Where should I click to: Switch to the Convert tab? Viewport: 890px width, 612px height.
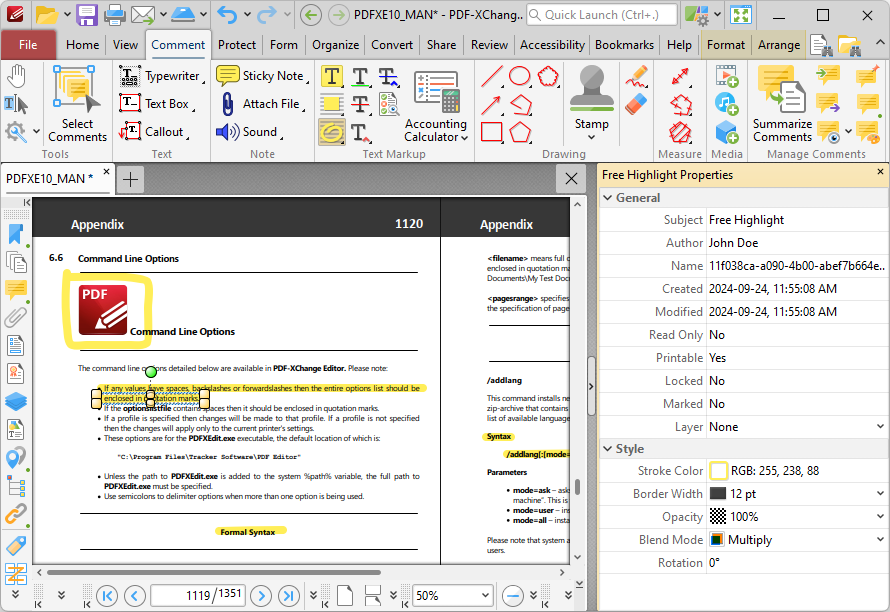coord(392,45)
